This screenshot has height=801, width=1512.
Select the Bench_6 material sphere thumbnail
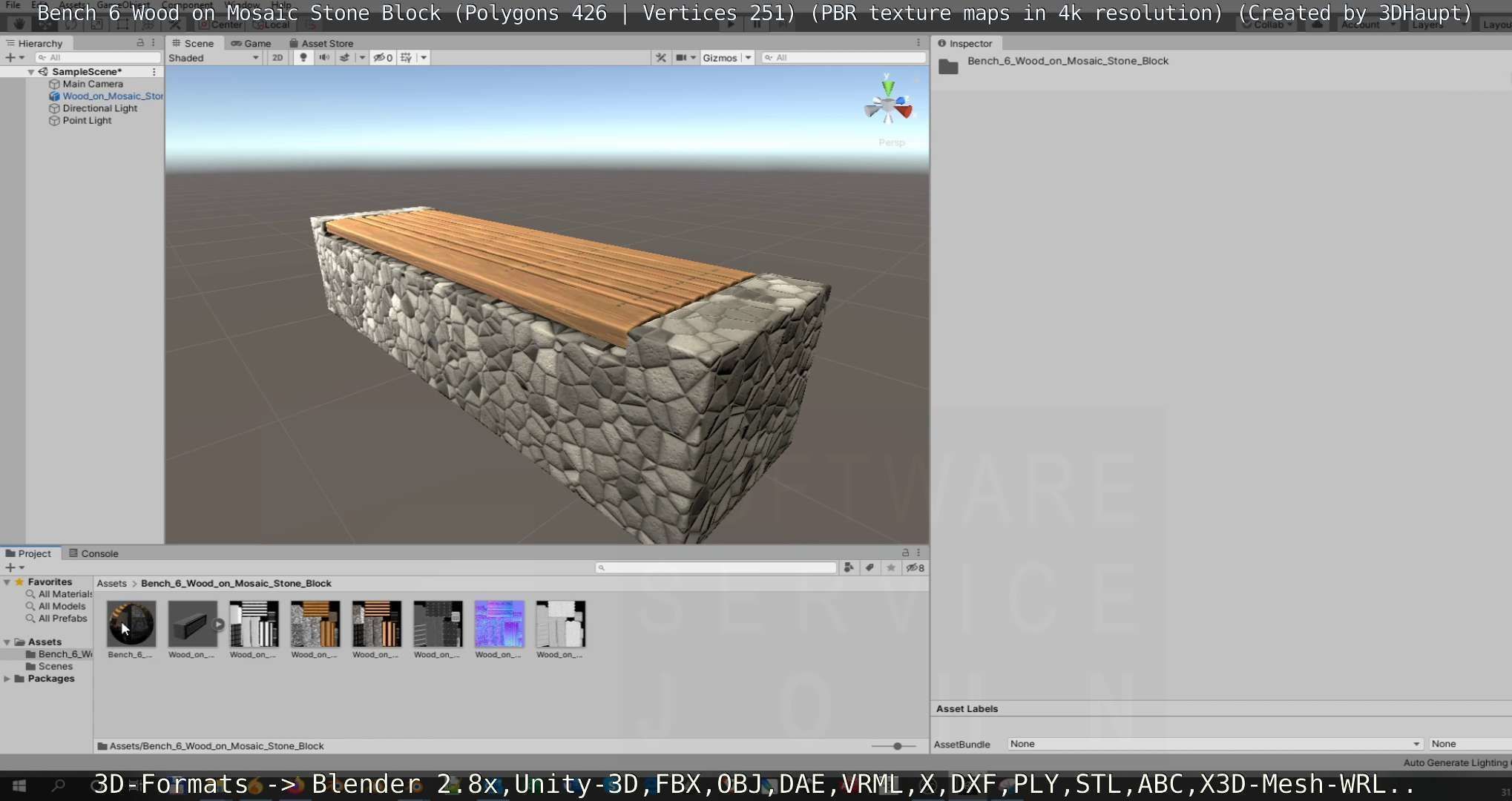click(x=131, y=624)
